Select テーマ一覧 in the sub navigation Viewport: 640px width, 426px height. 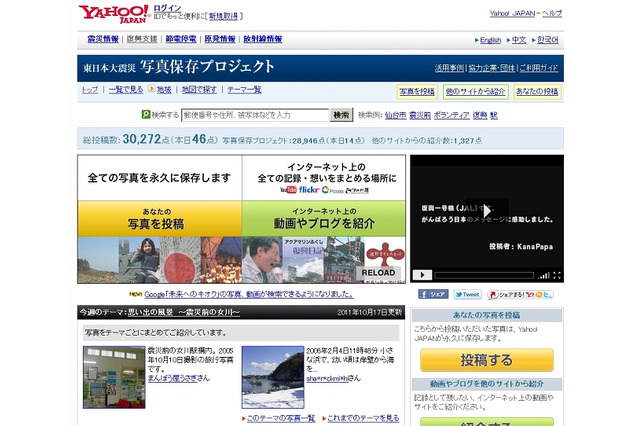[244, 89]
